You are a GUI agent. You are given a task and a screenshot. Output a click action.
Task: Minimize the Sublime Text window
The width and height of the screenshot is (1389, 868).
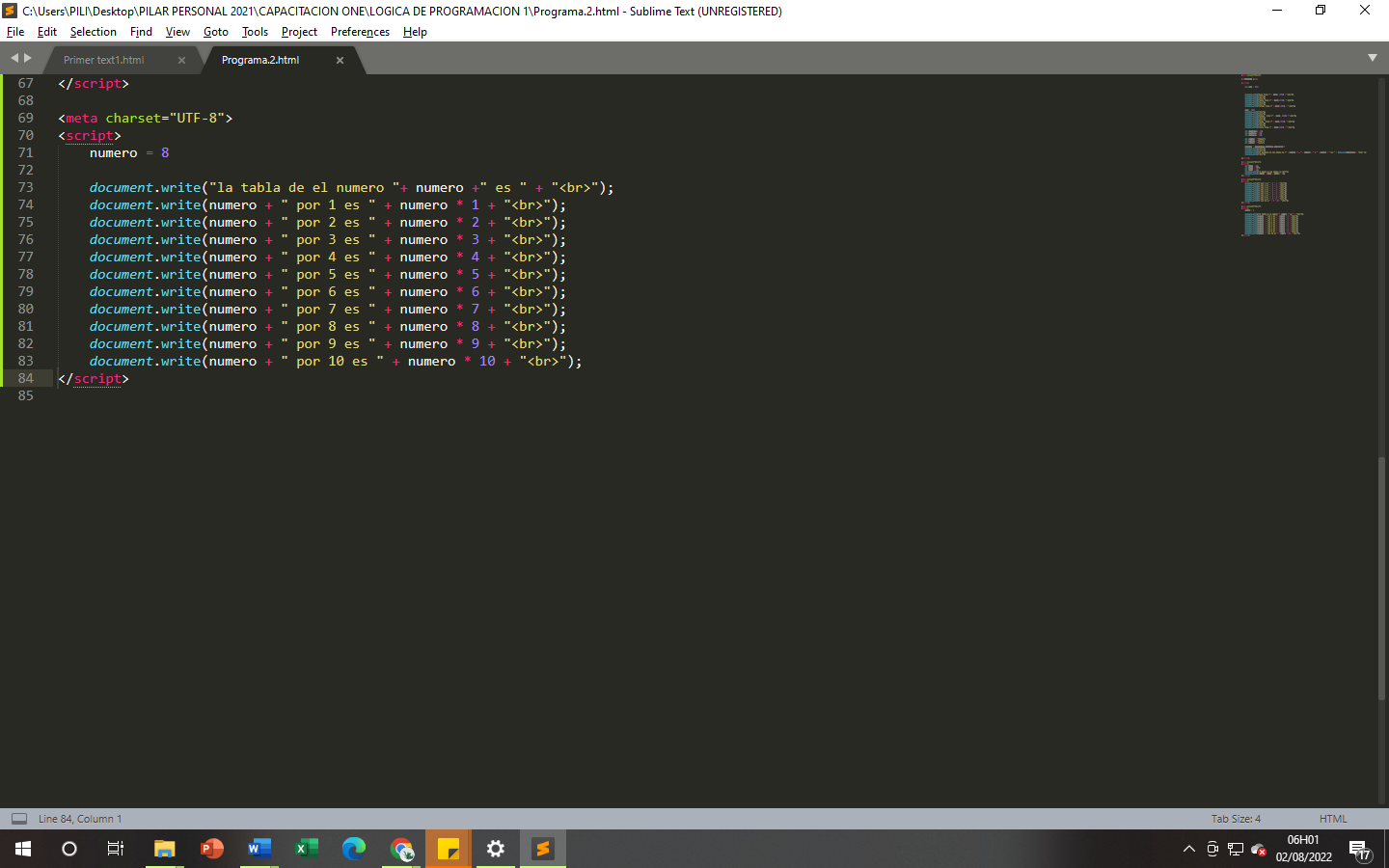[1277, 11]
